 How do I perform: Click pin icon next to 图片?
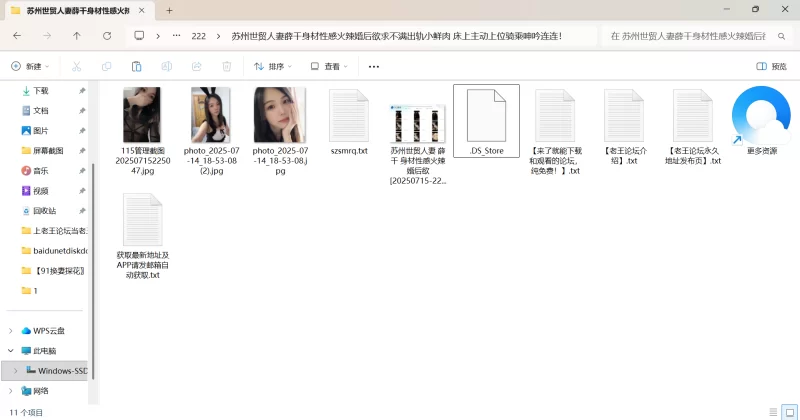point(82,131)
